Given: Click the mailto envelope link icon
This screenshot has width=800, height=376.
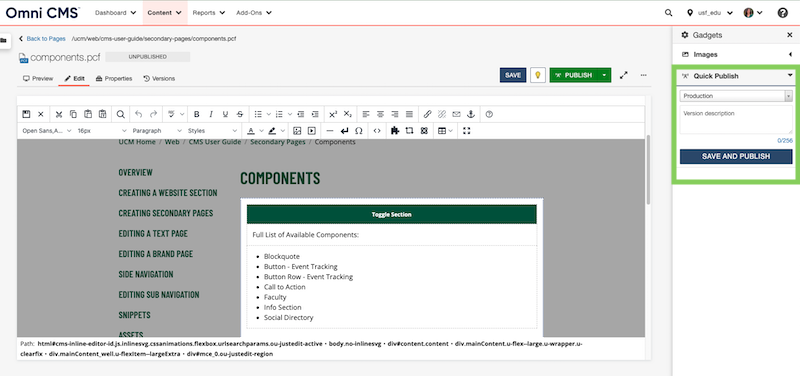Looking at the screenshot, I should [457, 114].
